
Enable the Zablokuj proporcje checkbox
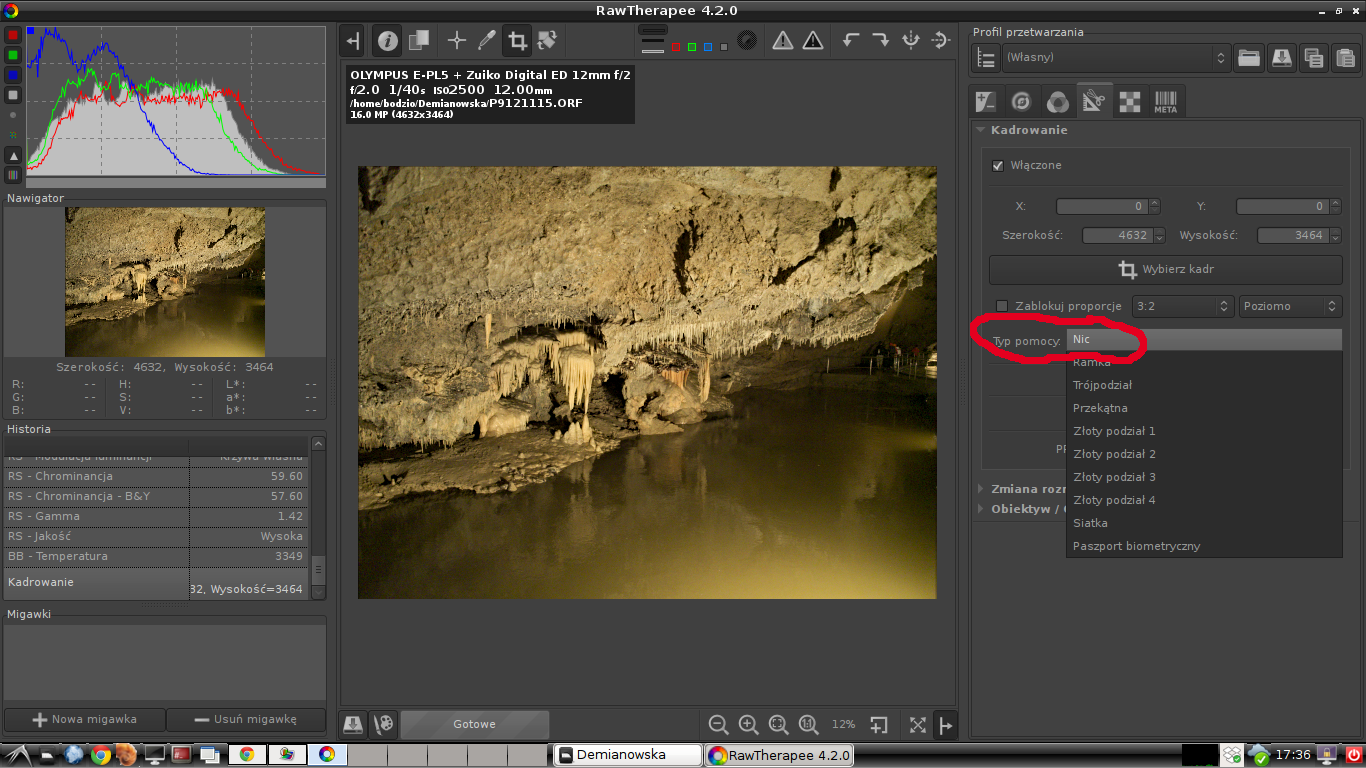pos(1002,306)
